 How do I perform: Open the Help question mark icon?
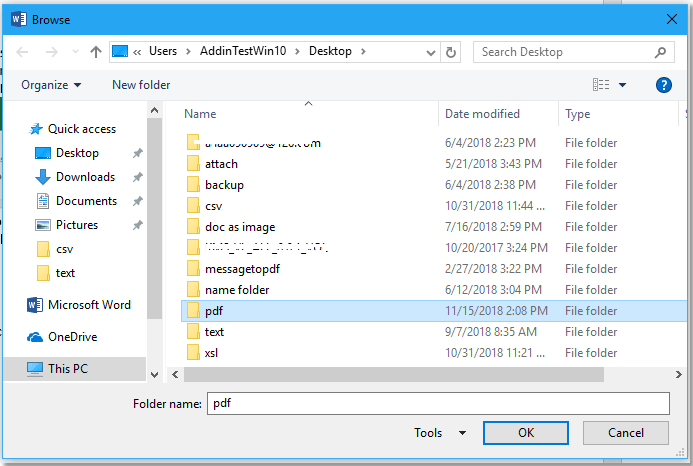tap(663, 85)
